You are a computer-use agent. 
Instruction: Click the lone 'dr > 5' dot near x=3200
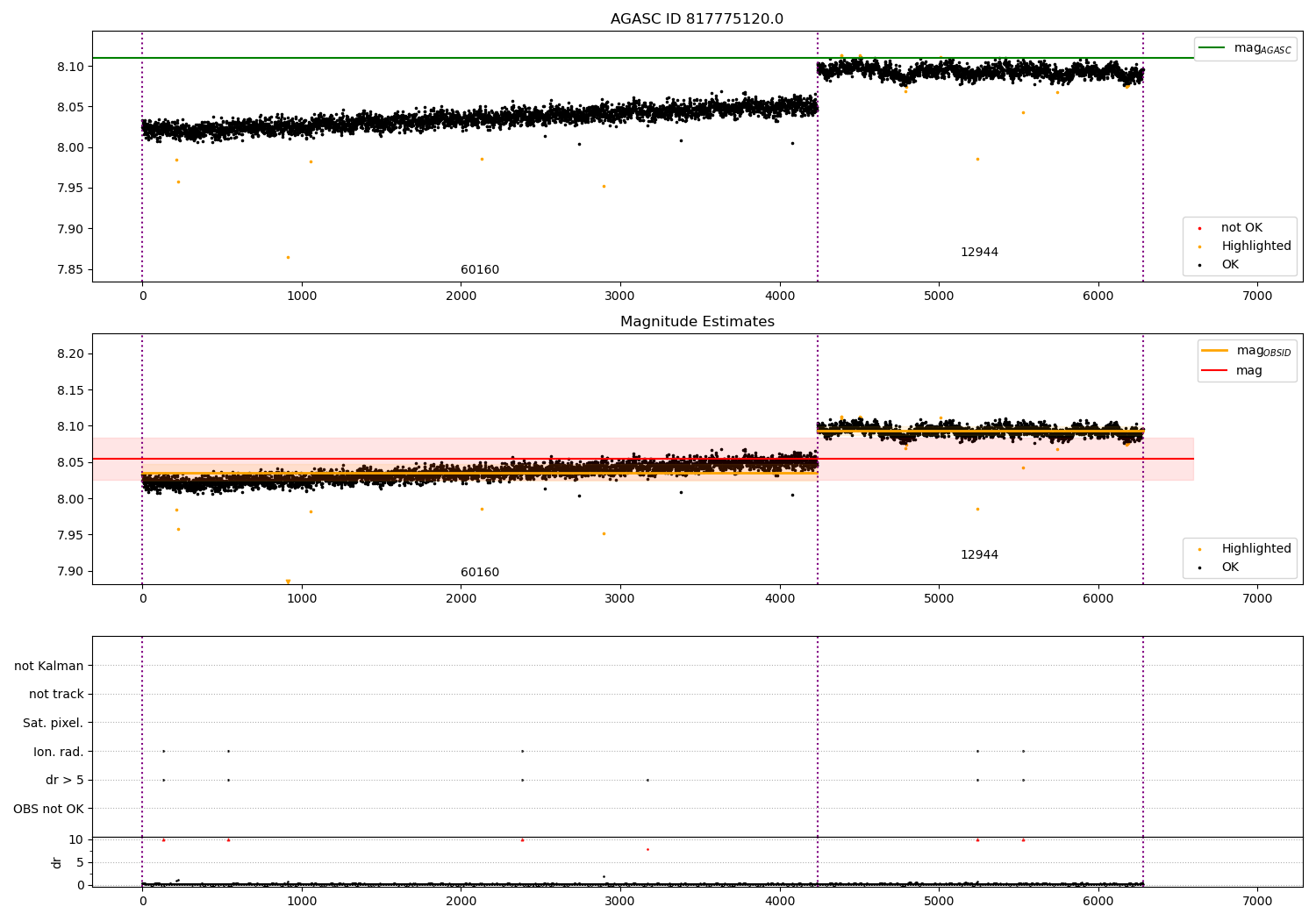click(x=647, y=780)
